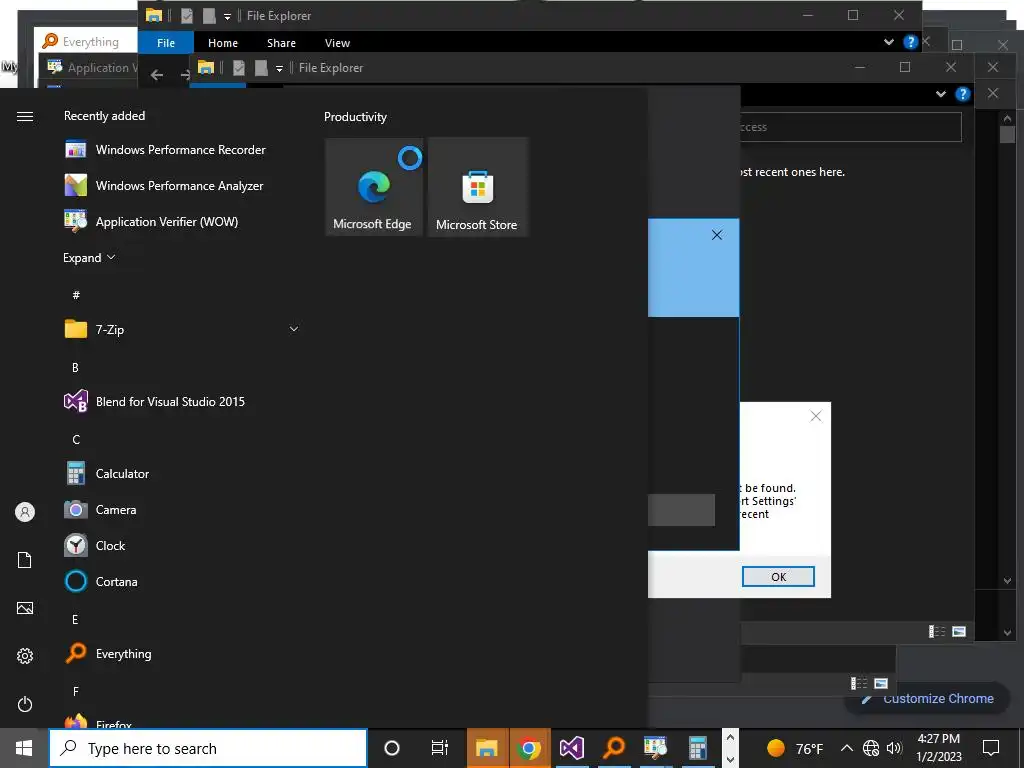Open Pictures from Start sidebar
1024x768 pixels.
pyautogui.click(x=25, y=608)
